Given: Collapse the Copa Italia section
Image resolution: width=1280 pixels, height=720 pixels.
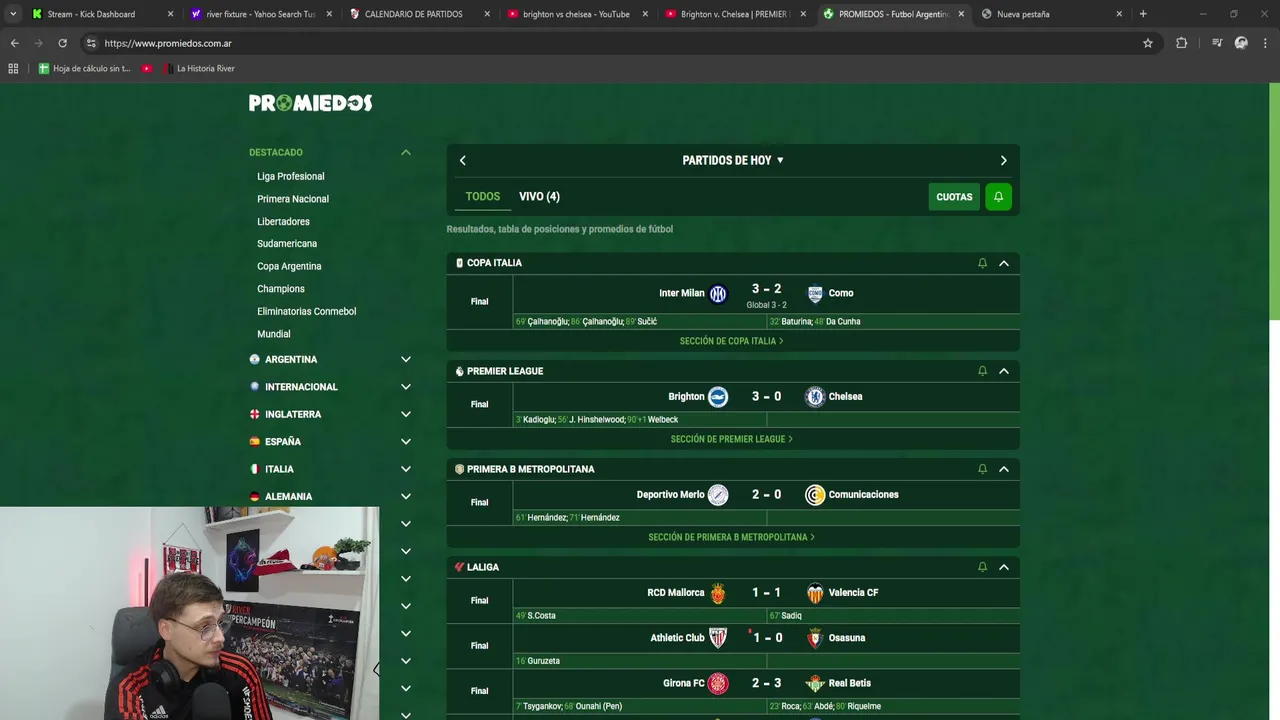Looking at the screenshot, I should [1004, 263].
